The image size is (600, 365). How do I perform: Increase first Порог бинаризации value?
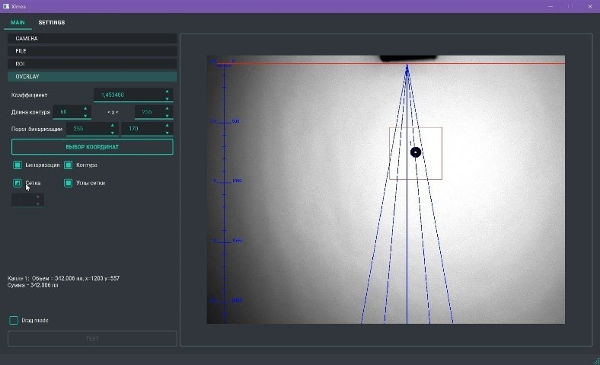click(x=112, y=125)
